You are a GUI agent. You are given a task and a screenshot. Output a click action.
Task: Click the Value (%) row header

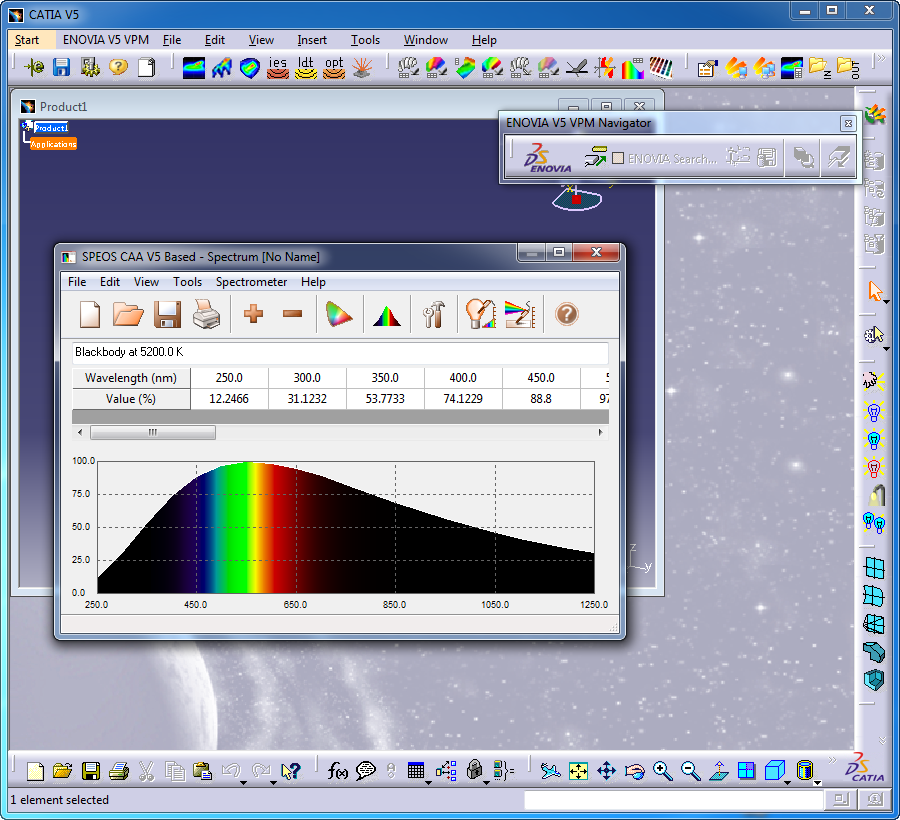[x=131, y=398]
